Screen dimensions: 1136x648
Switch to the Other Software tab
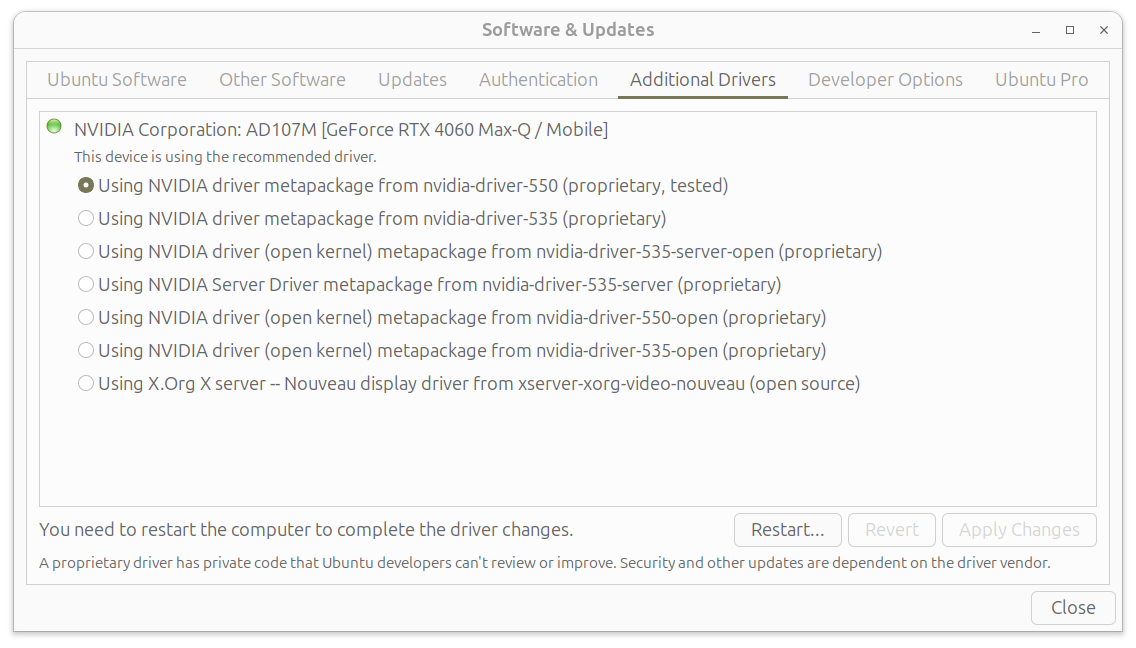pyautogui.click(x=282, y=79)
